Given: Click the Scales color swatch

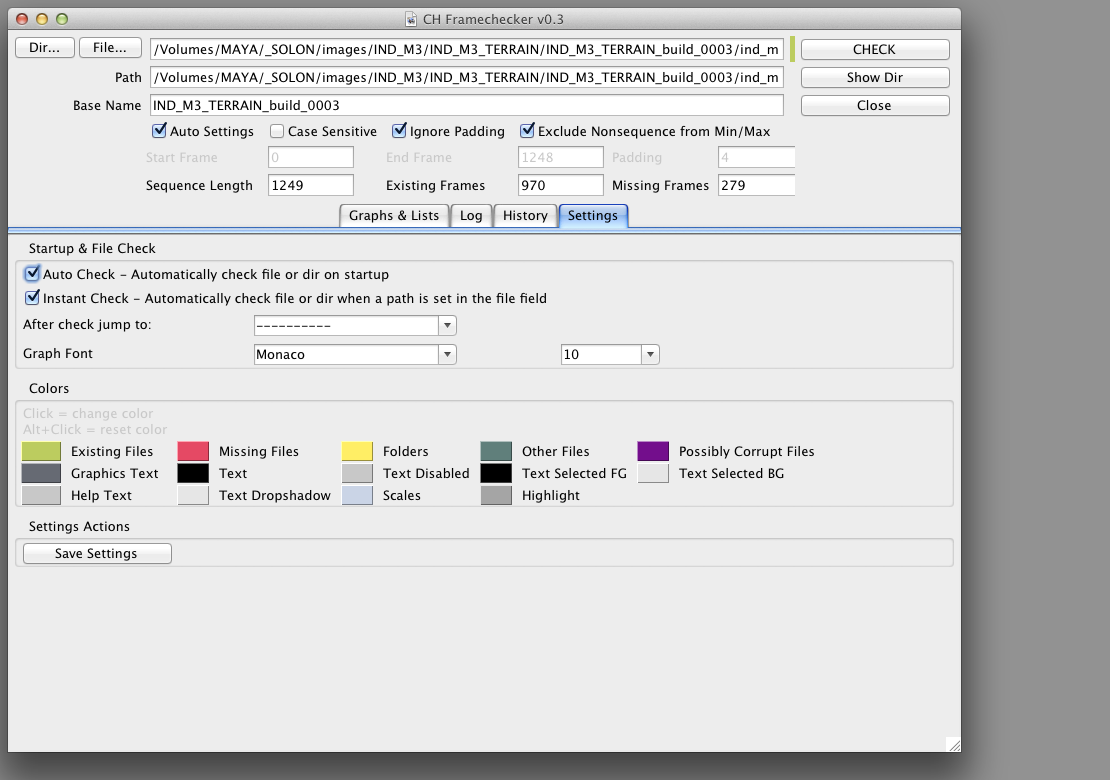Looking at the screenshot, I should pos(357,495).
